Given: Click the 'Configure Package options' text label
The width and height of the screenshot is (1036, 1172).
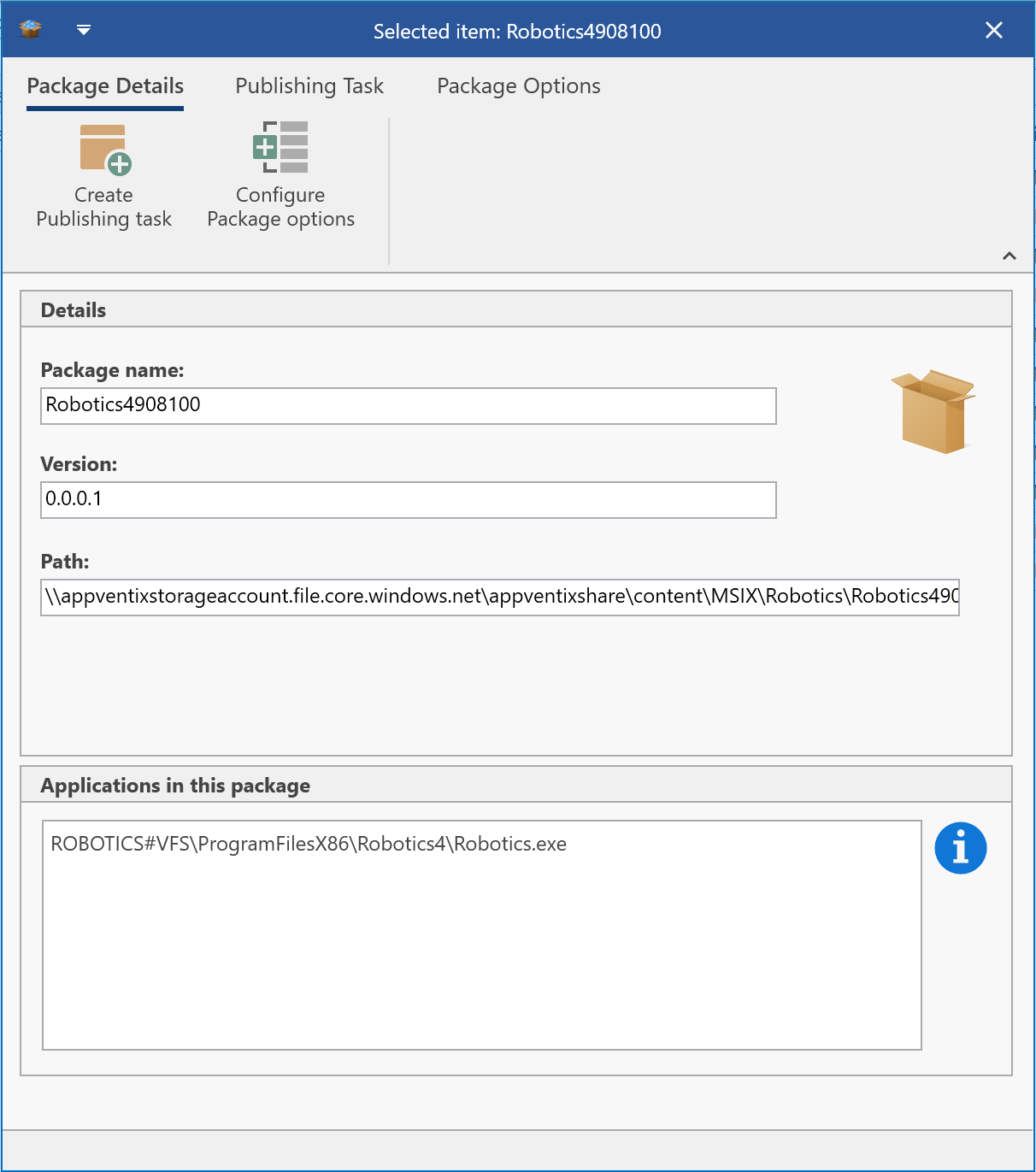Looking at the screenshot, I should pos(280,208).
